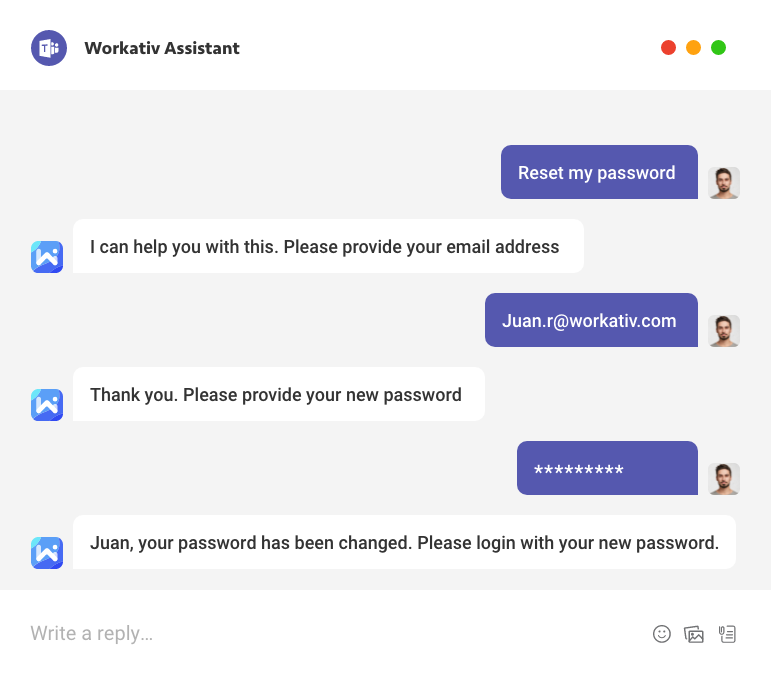Click user avatar beside masked password message
771x680 pixels.
(x=724, y=479)
